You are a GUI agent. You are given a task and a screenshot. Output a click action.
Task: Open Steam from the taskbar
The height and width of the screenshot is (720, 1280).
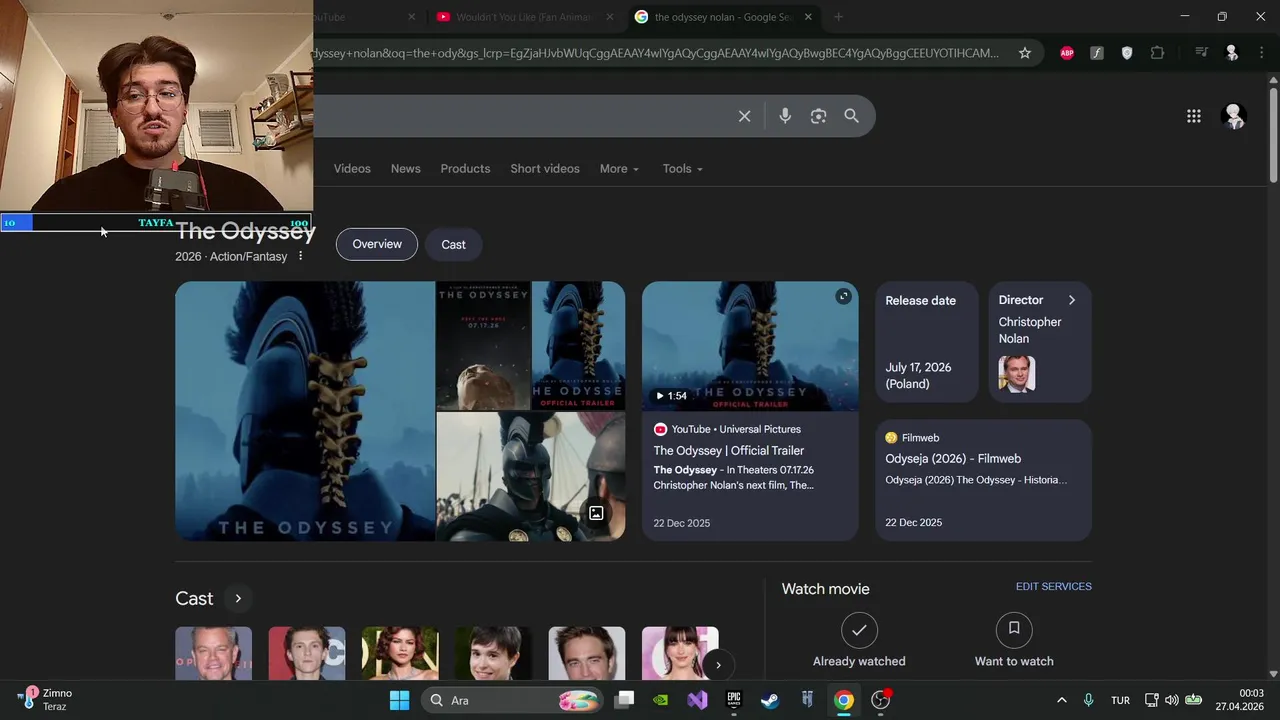click(770, 700)
